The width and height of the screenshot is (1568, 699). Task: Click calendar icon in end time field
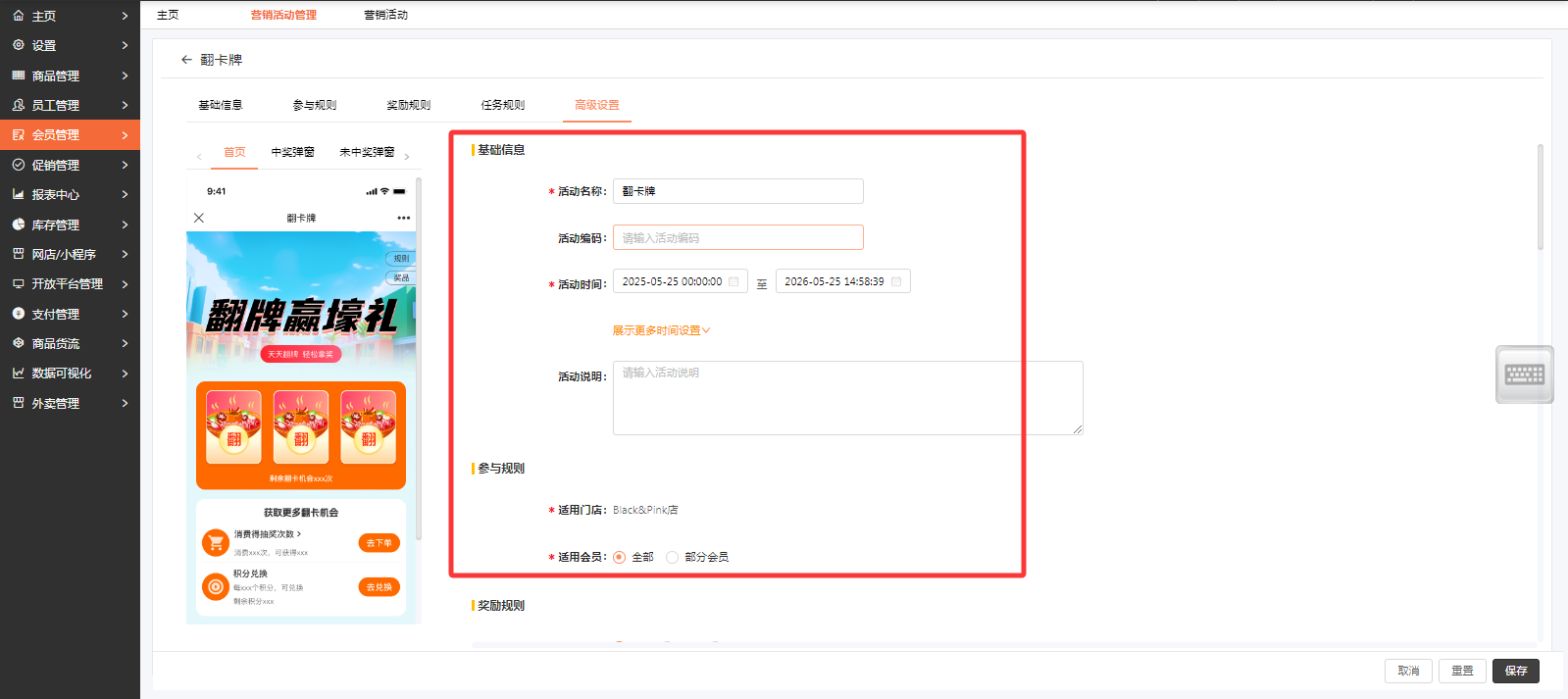click(896, 281)
